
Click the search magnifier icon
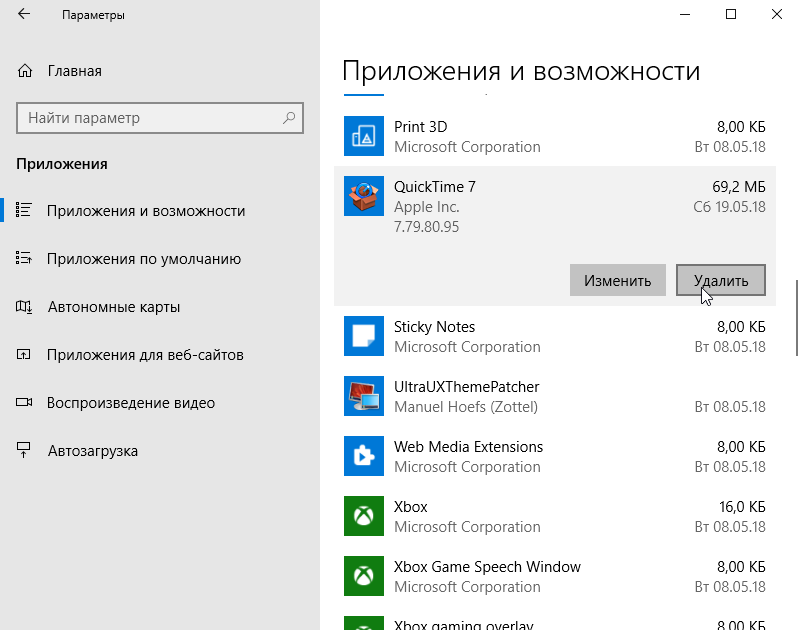click(x=289, y=118)
